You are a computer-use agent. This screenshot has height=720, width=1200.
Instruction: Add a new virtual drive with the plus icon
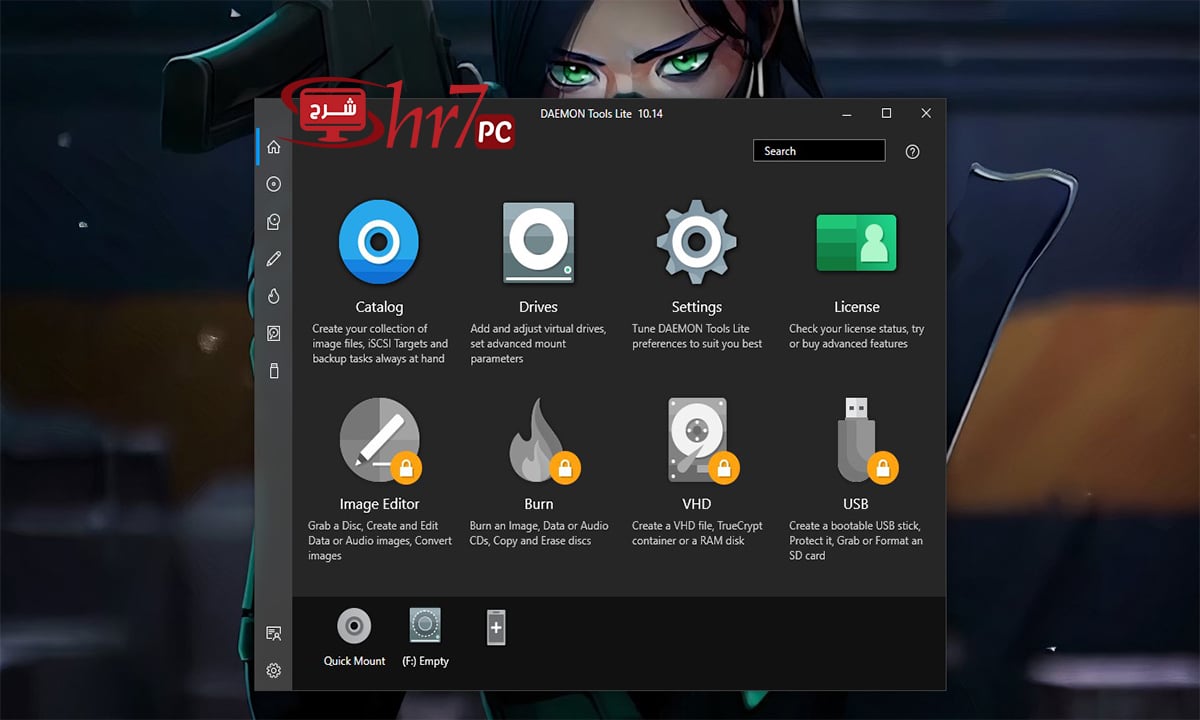coord(497,627)
